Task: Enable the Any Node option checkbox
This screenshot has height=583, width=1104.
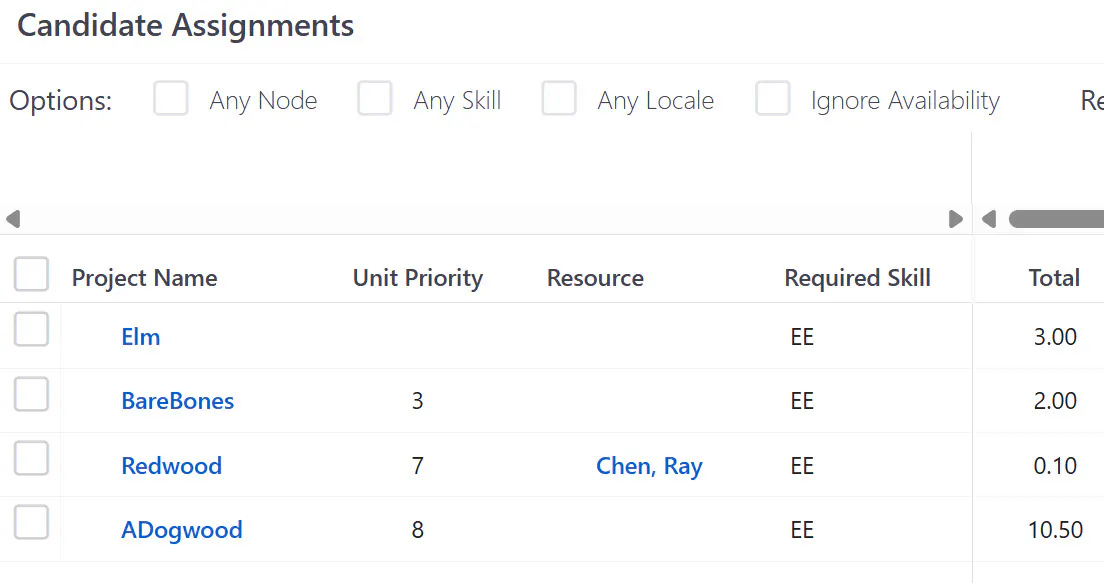Action: coord(170,98)
